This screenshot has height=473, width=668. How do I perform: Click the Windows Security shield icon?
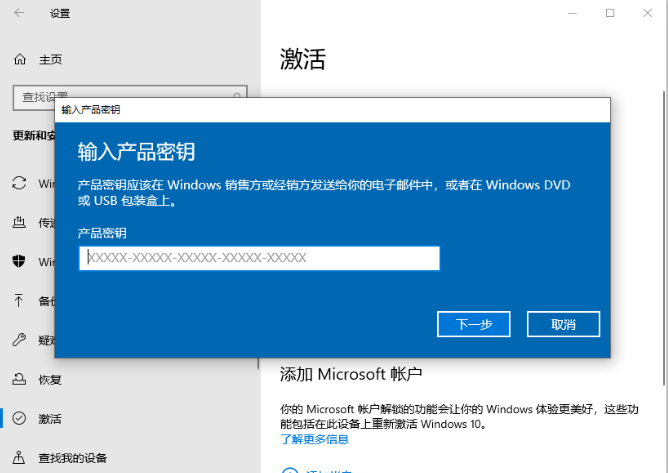pyautogui.click(x=19, y=261)
